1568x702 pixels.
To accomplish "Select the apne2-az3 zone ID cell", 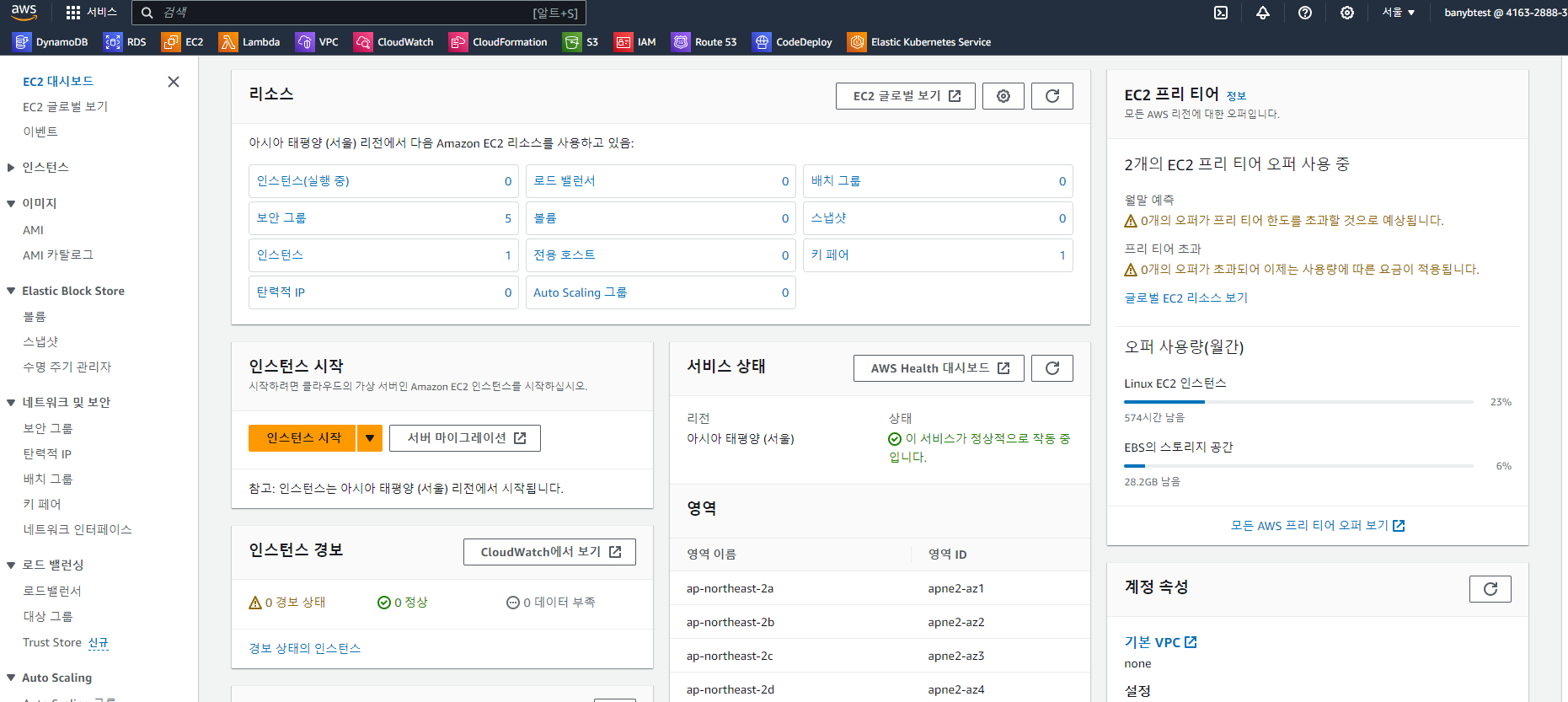I will [955, 656].
